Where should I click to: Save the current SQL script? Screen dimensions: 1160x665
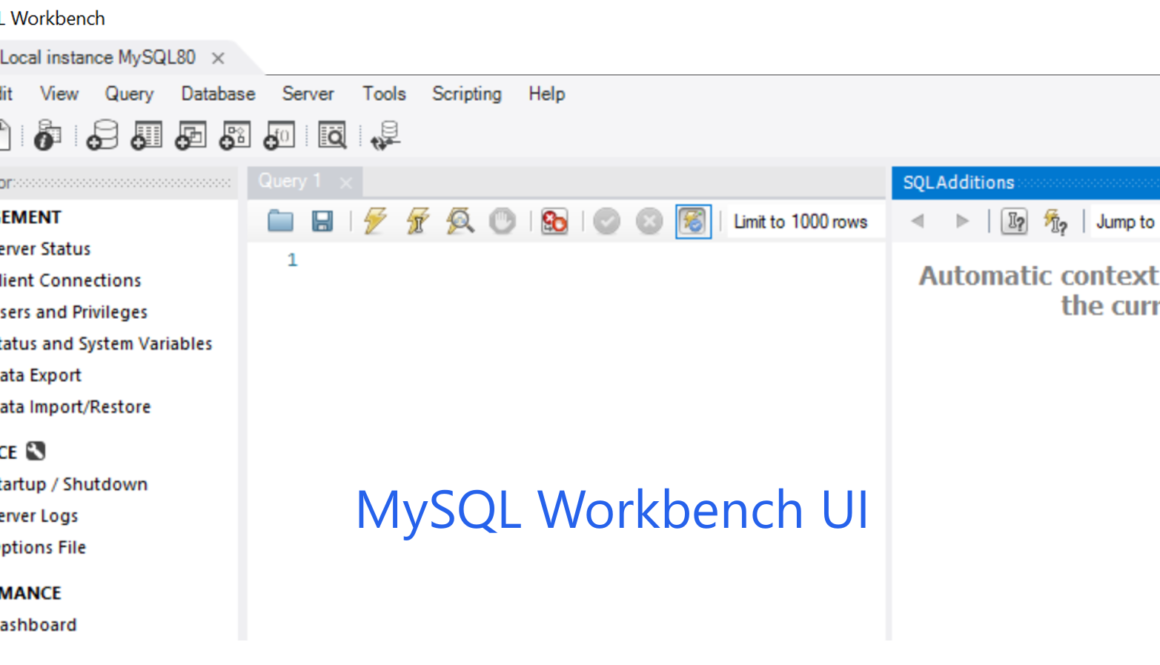[321, 221]
